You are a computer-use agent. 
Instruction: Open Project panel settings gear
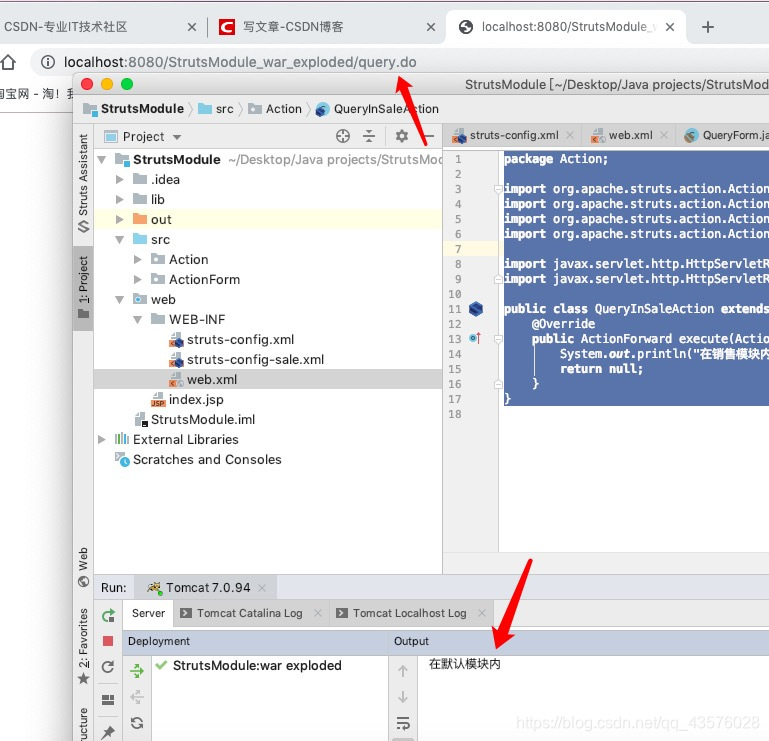point(402,136)
